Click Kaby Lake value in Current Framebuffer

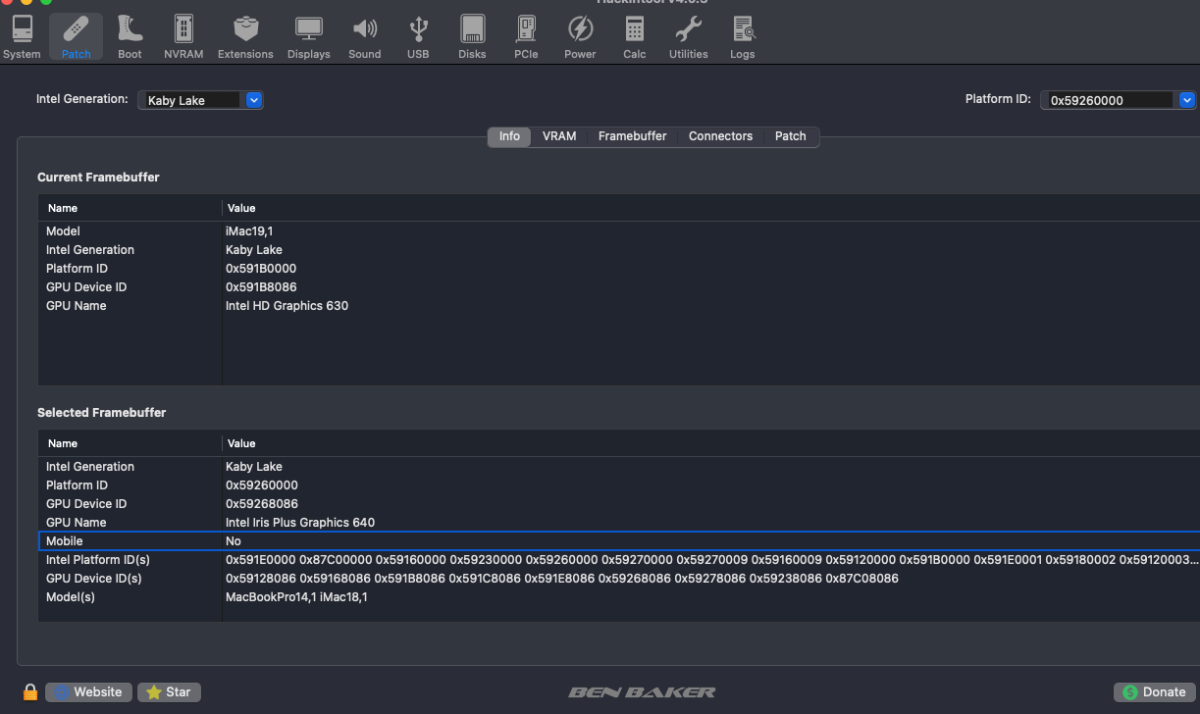(x=254, y=250)
